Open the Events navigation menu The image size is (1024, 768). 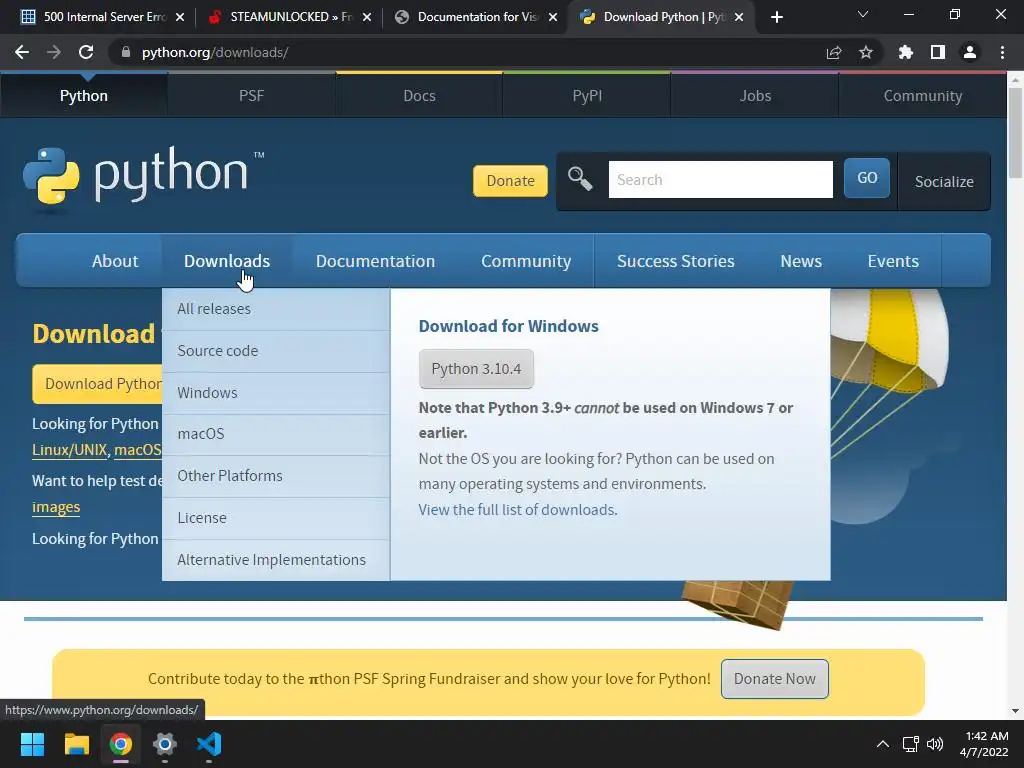point(893,261)
